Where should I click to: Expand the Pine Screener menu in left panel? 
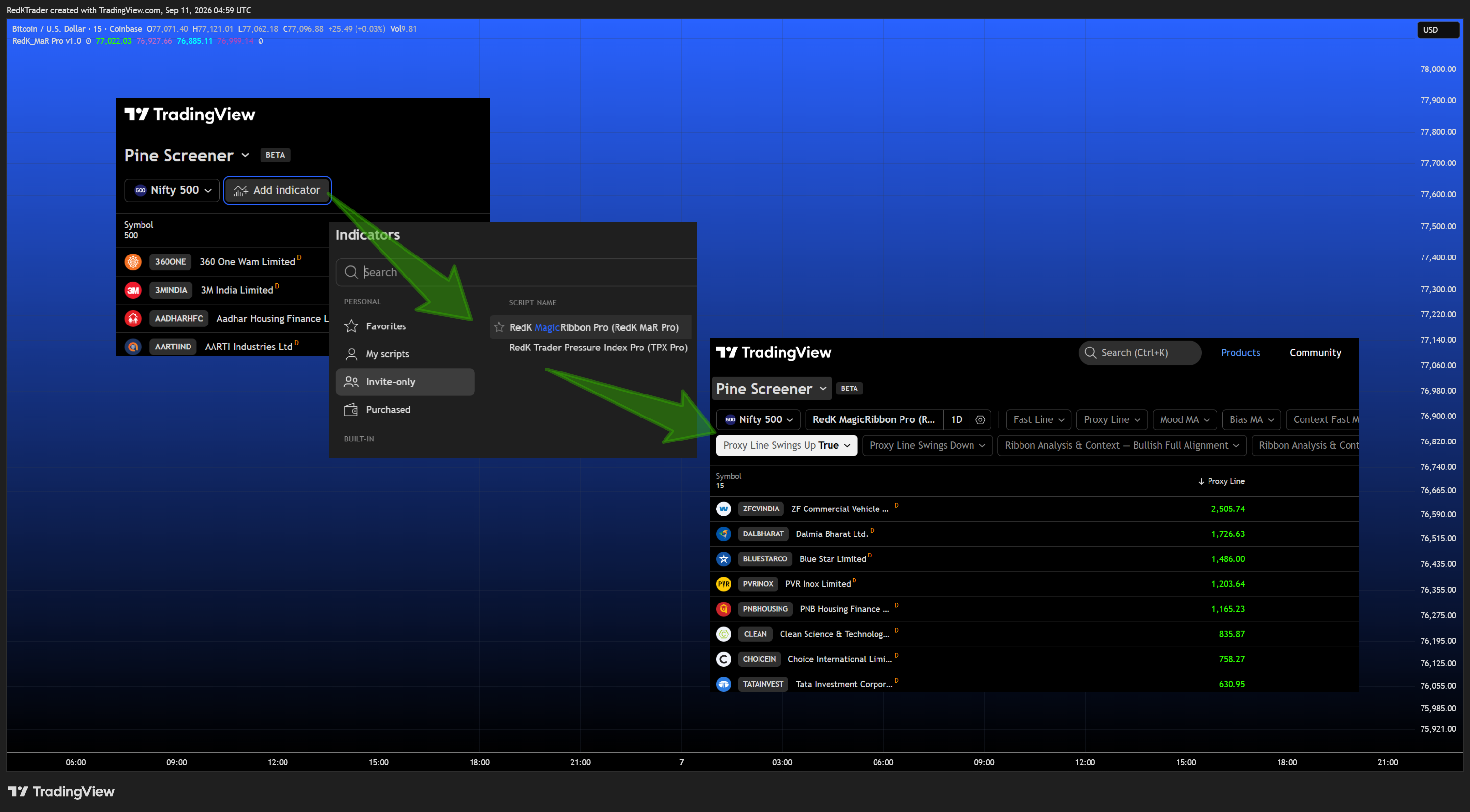(187, 155)
